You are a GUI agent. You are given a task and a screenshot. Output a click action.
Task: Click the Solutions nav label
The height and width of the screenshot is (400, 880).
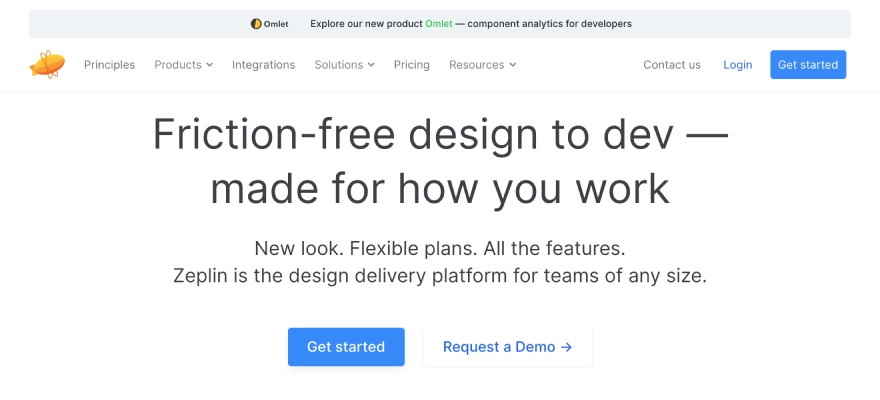coord(338,65)
